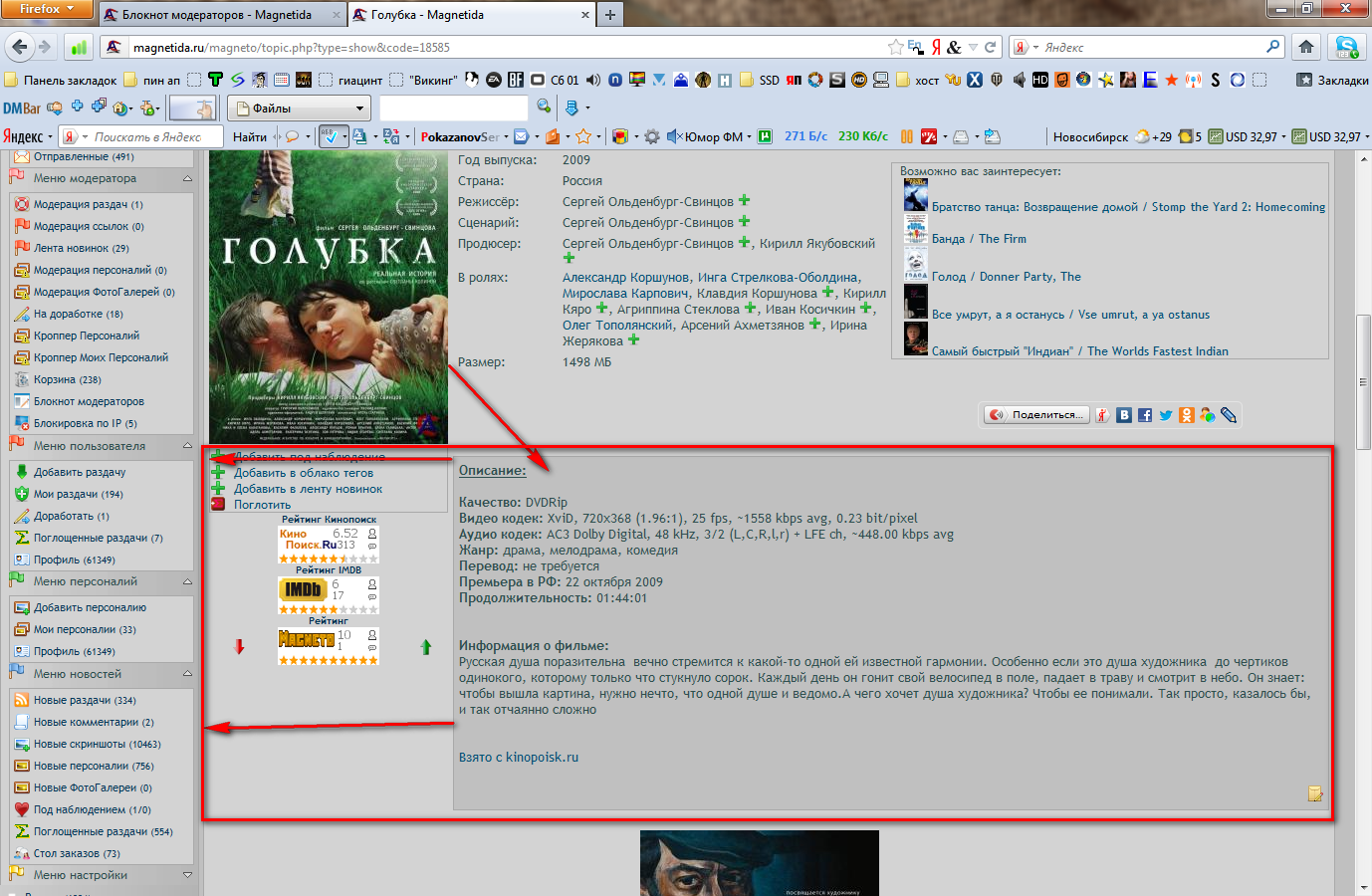Click the IMDb rating badge
Image resolution: width=1372 pixels, height=896 pixels.
click(x=329, y=595)
